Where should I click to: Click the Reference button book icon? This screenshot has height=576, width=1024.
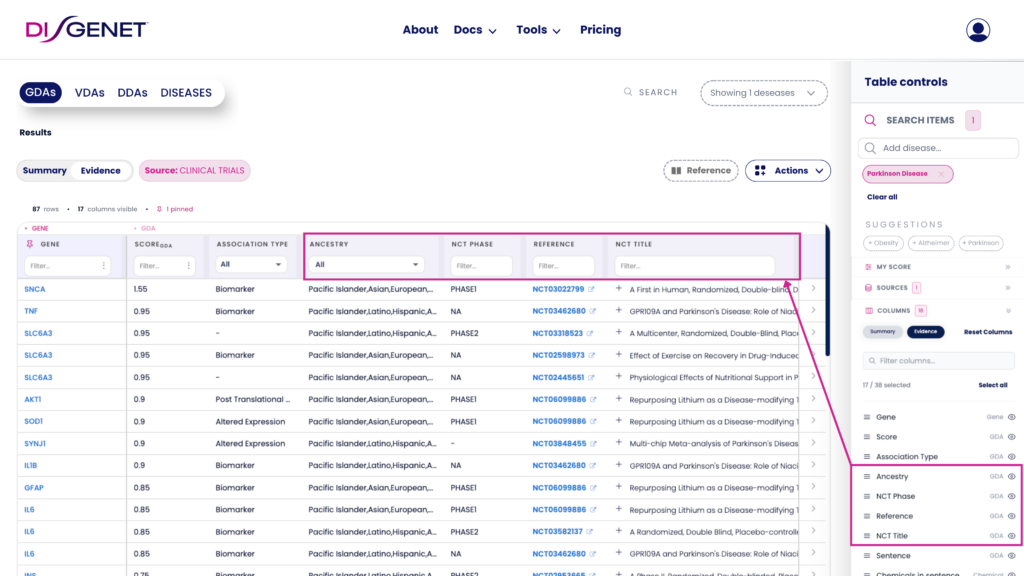pos(676,170)
